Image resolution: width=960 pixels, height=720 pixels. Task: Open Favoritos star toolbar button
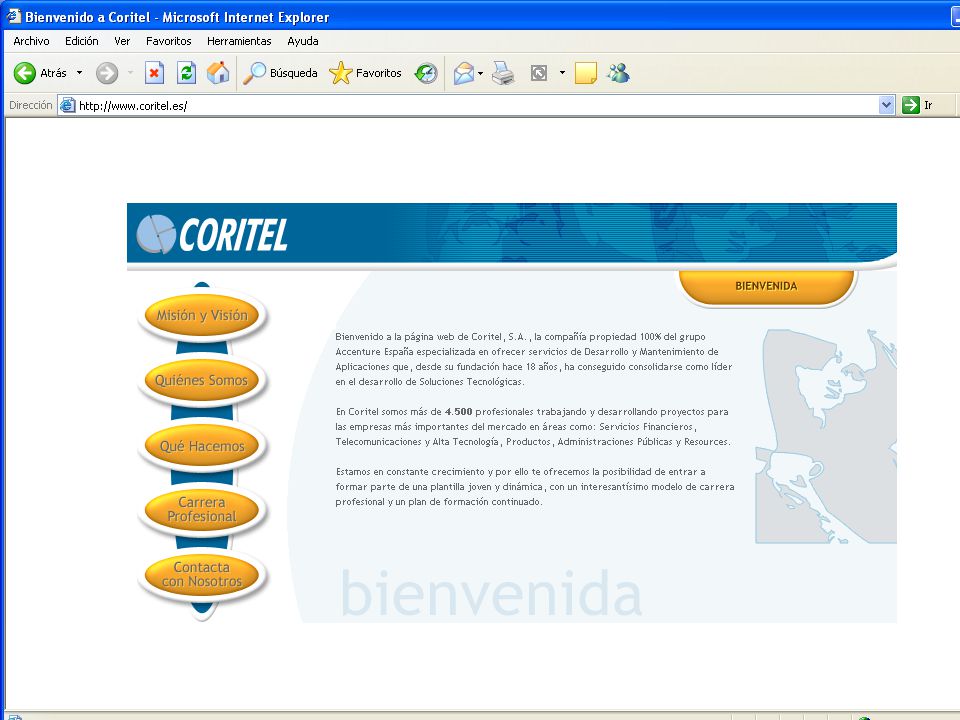[366, 73]
